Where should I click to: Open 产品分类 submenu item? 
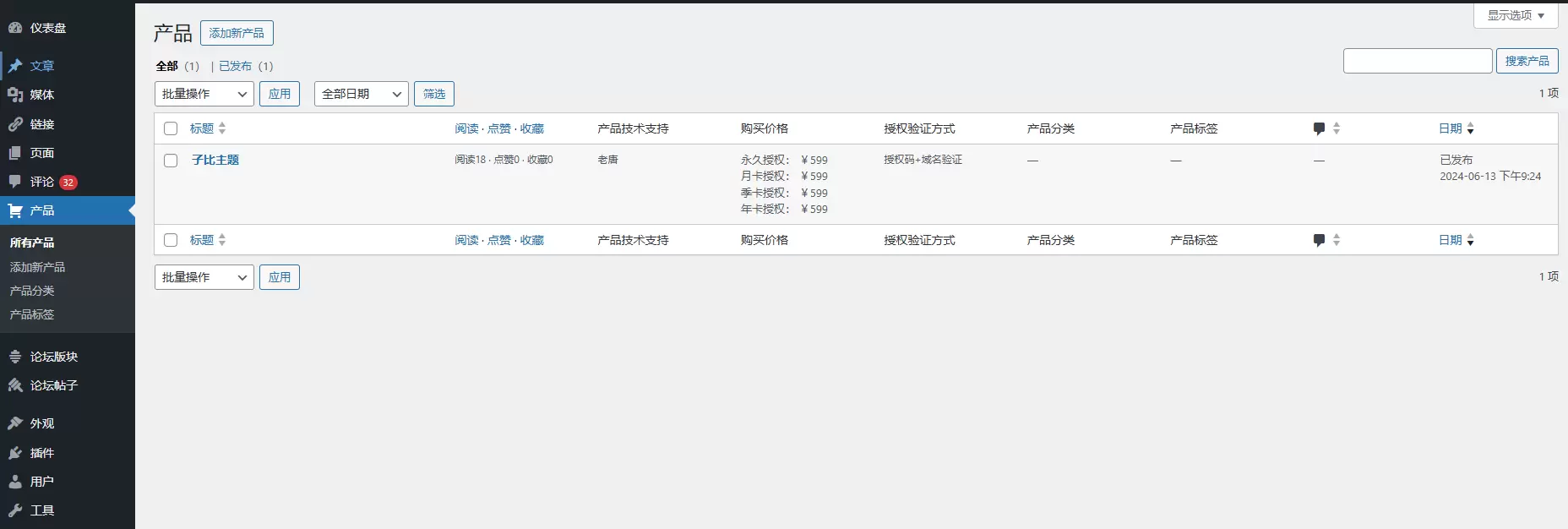click(32, 291)
